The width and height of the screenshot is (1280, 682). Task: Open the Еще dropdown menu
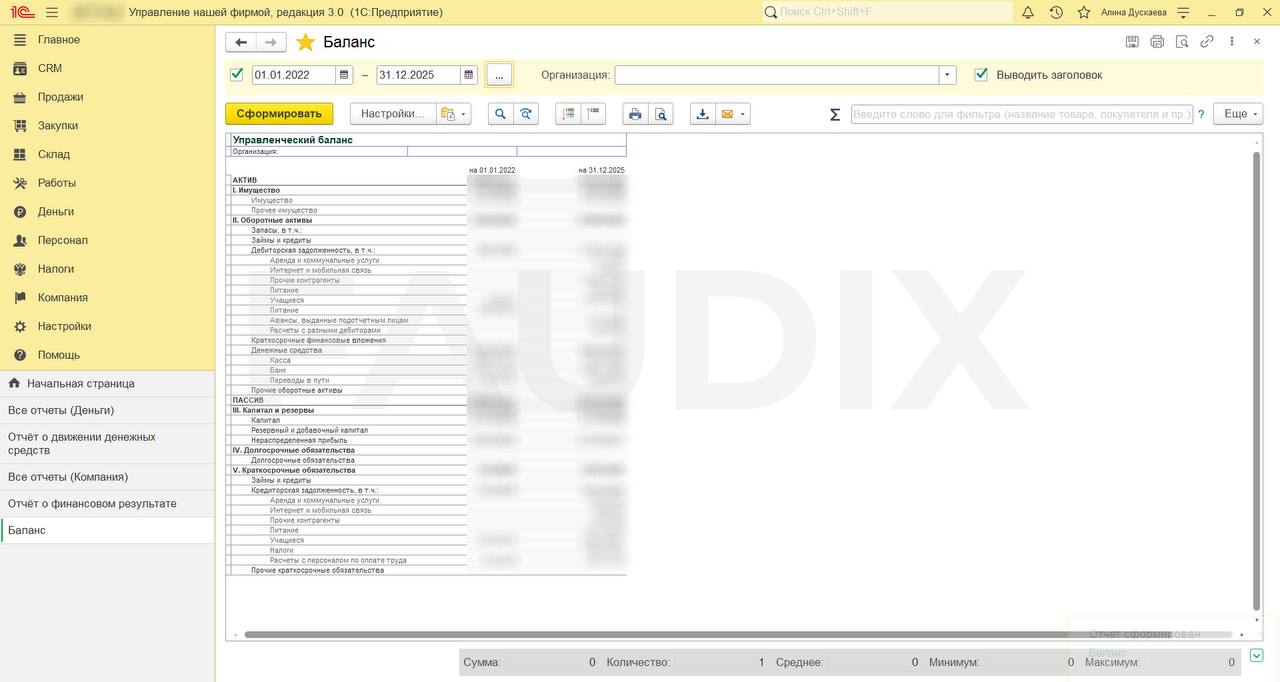click(1238, 114)
